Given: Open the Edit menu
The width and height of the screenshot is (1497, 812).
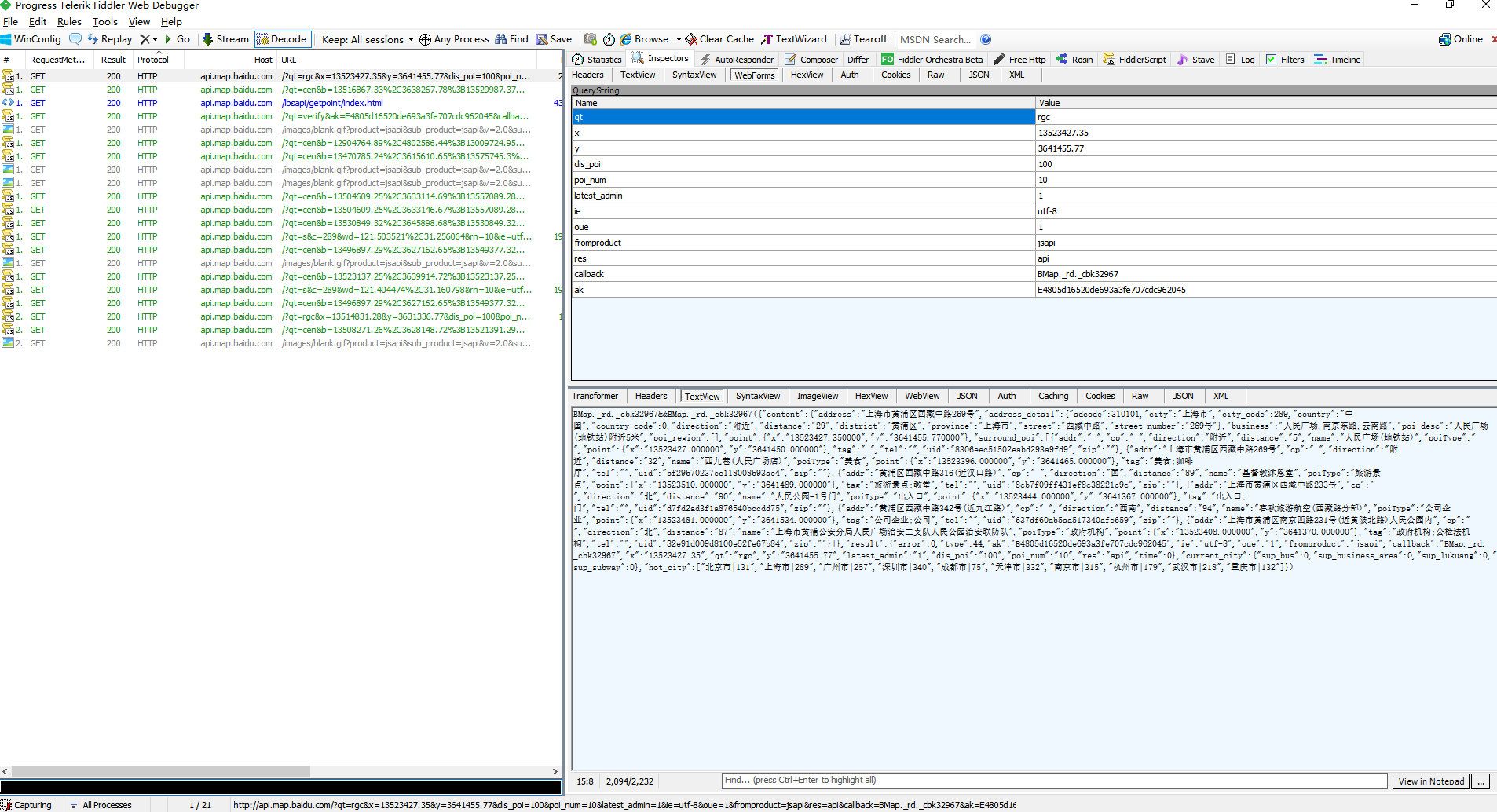Looking at the screenshot, I should point(38,22).
